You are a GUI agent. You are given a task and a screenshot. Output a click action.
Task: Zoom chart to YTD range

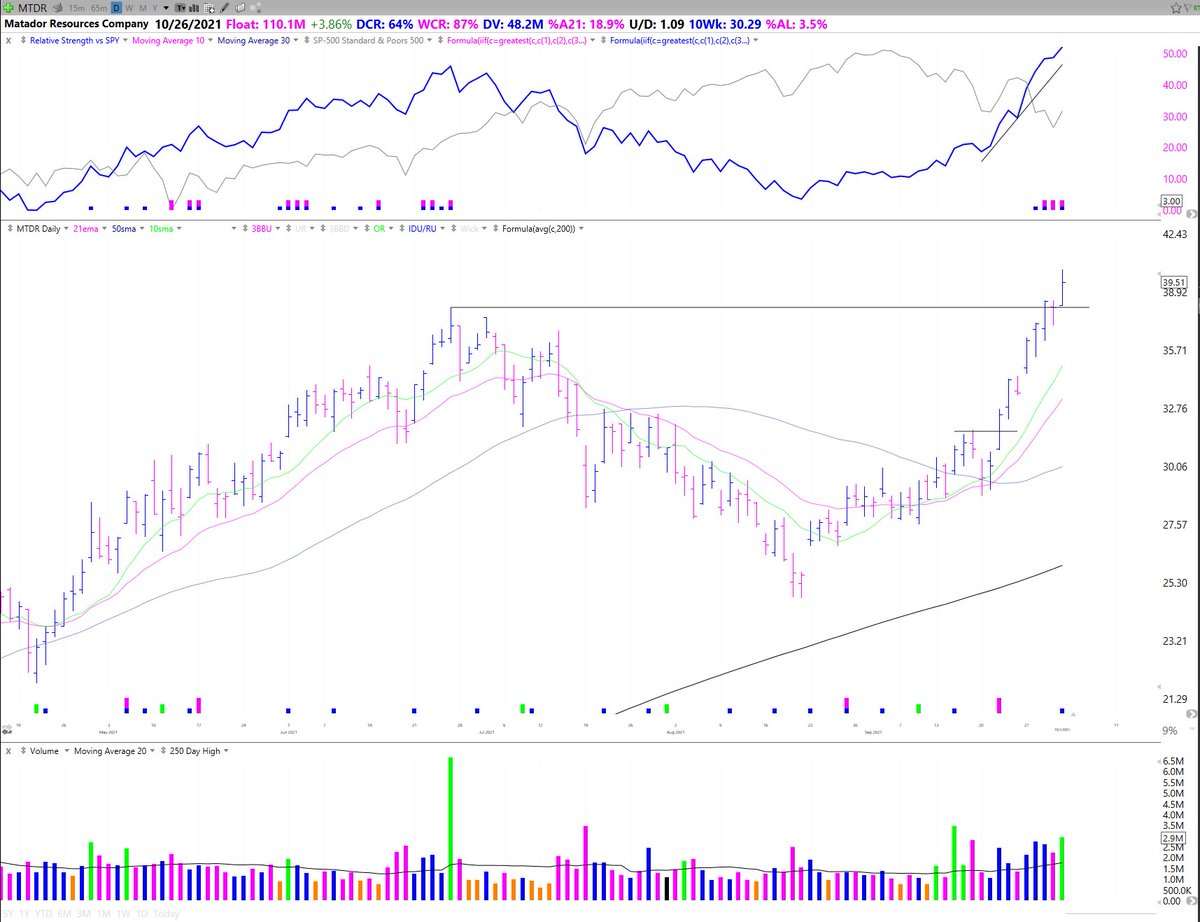tap(44, 914)
